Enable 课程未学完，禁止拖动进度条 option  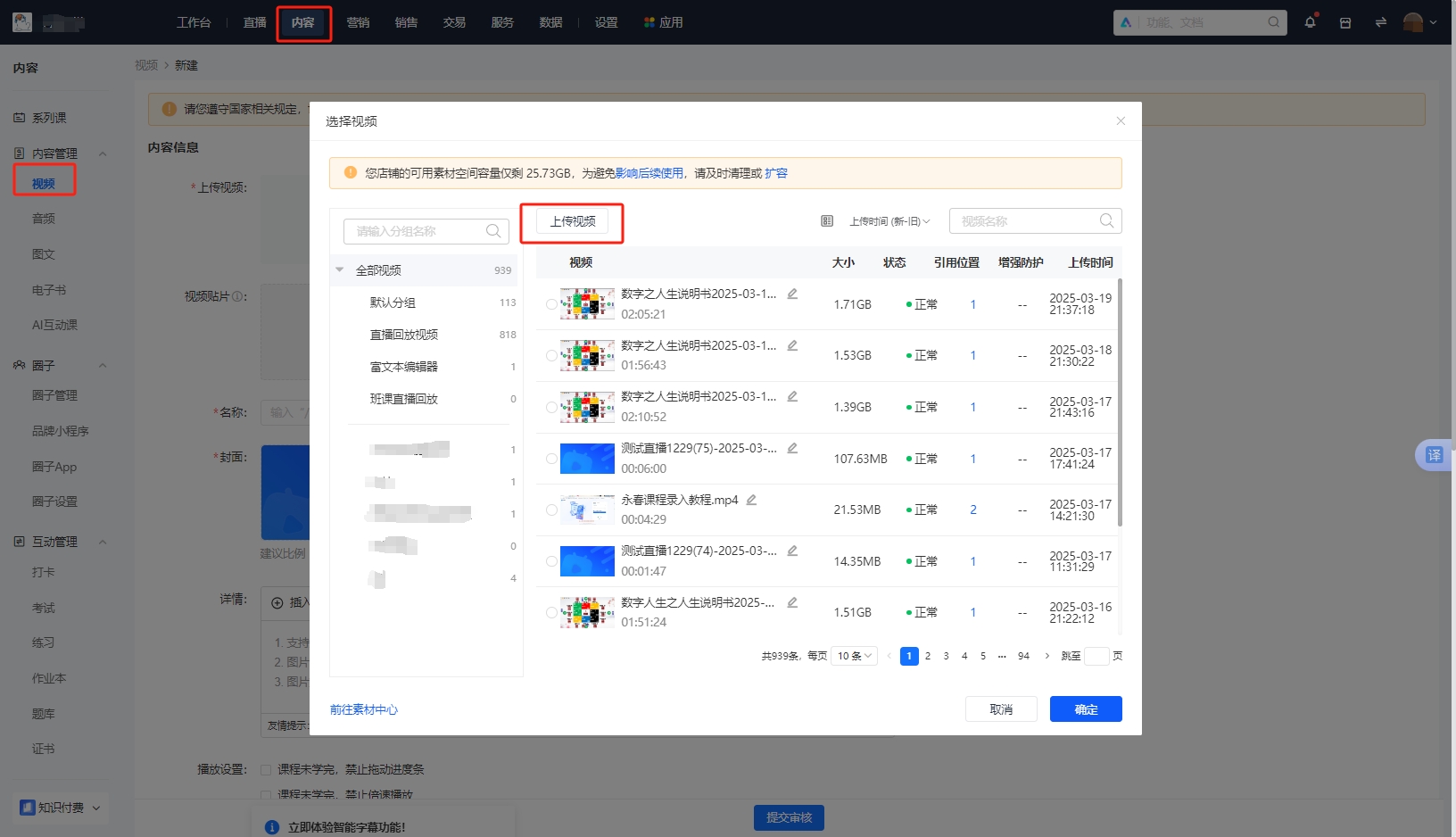266,769
